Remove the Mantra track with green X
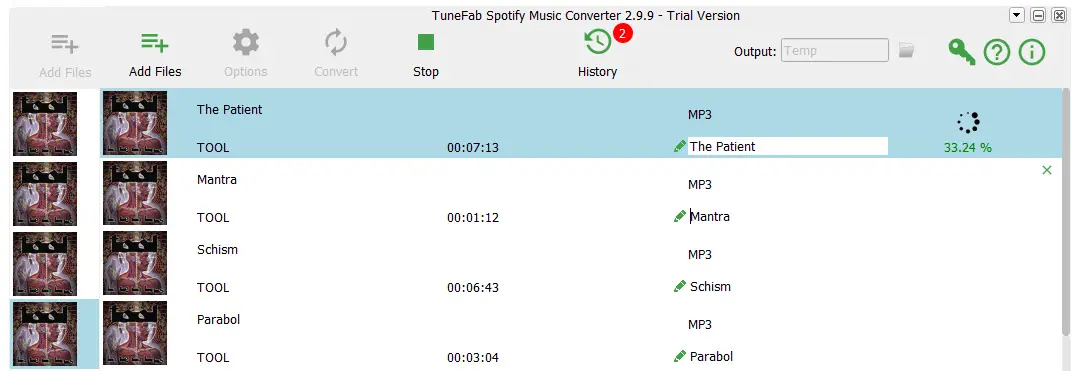Screen dimensions: 1075x371 [1047, 170]
